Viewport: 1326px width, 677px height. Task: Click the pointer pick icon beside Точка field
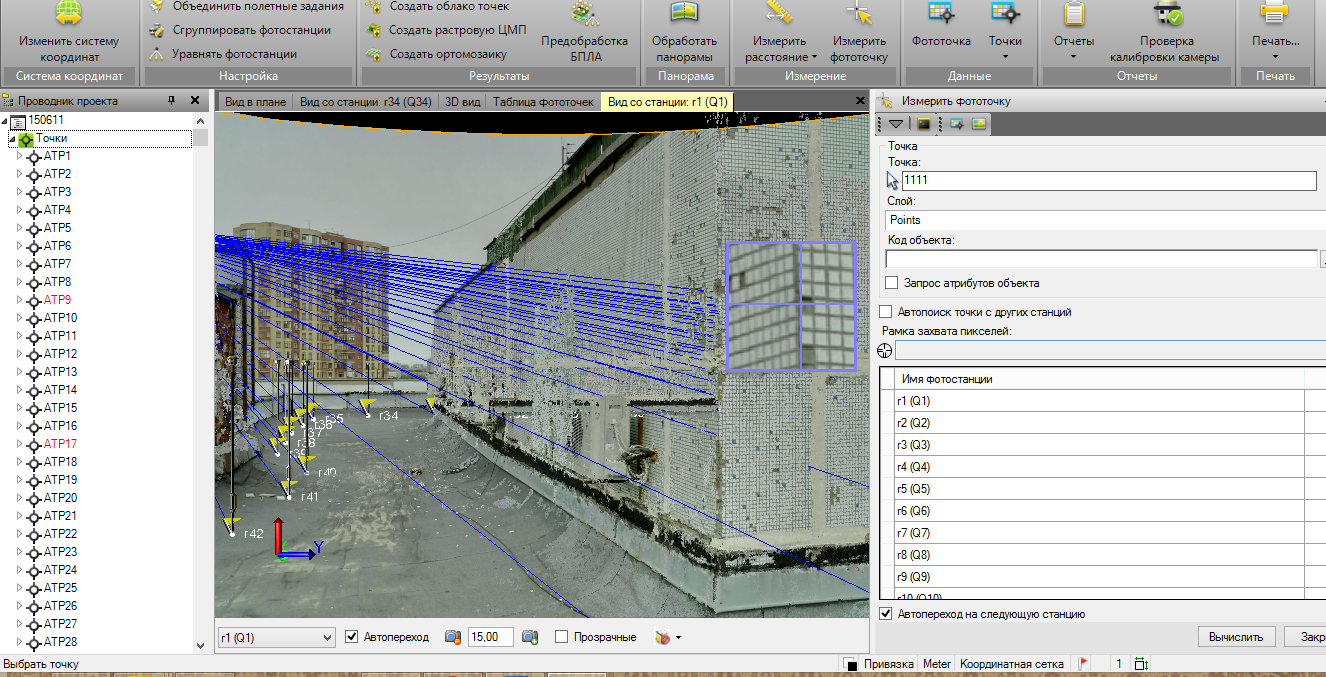click(x=893, y=180)
